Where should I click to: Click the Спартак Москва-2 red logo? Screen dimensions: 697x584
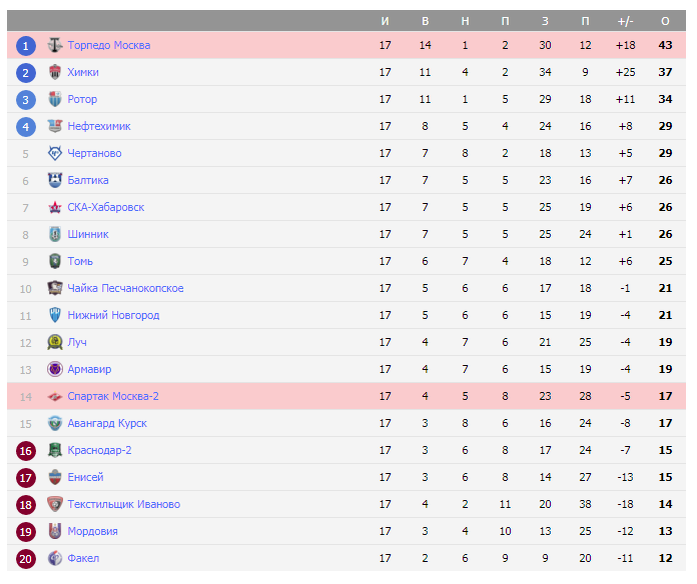[x=55, y=396]
